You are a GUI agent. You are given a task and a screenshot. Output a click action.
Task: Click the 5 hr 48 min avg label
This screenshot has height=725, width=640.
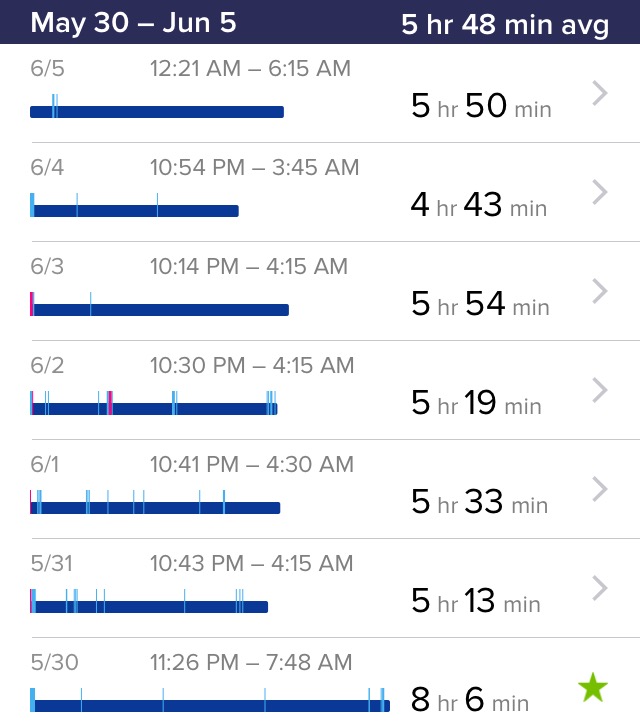(505, 24)
